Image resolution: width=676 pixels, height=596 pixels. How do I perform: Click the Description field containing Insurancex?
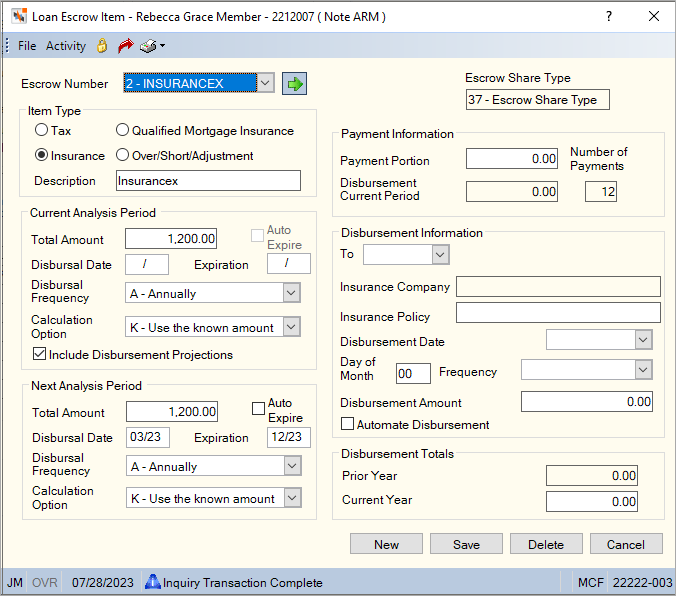point(208,181)
